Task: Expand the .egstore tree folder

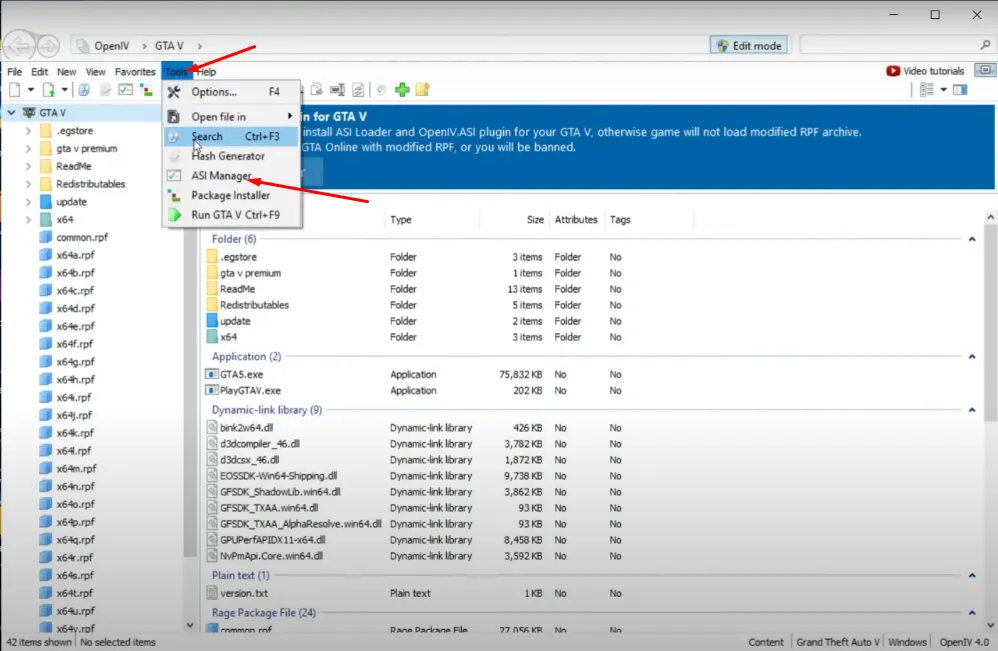Action: [x=28, y=130]
